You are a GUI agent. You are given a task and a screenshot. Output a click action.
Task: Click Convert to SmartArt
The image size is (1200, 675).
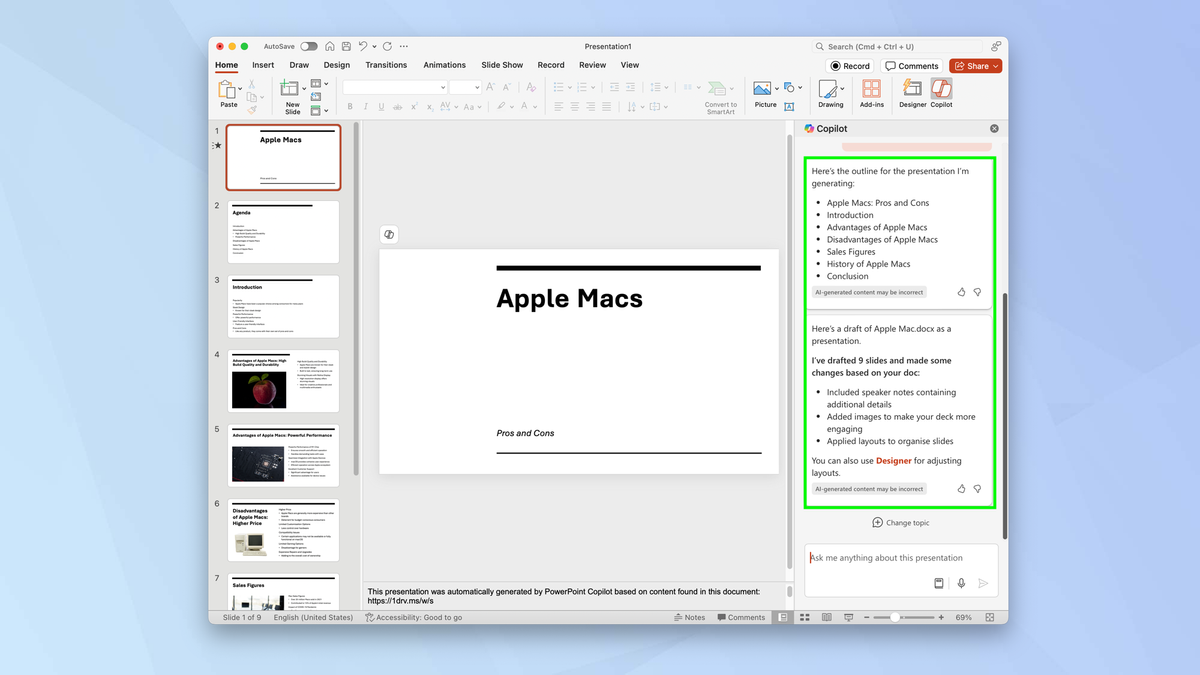point(720,97)
